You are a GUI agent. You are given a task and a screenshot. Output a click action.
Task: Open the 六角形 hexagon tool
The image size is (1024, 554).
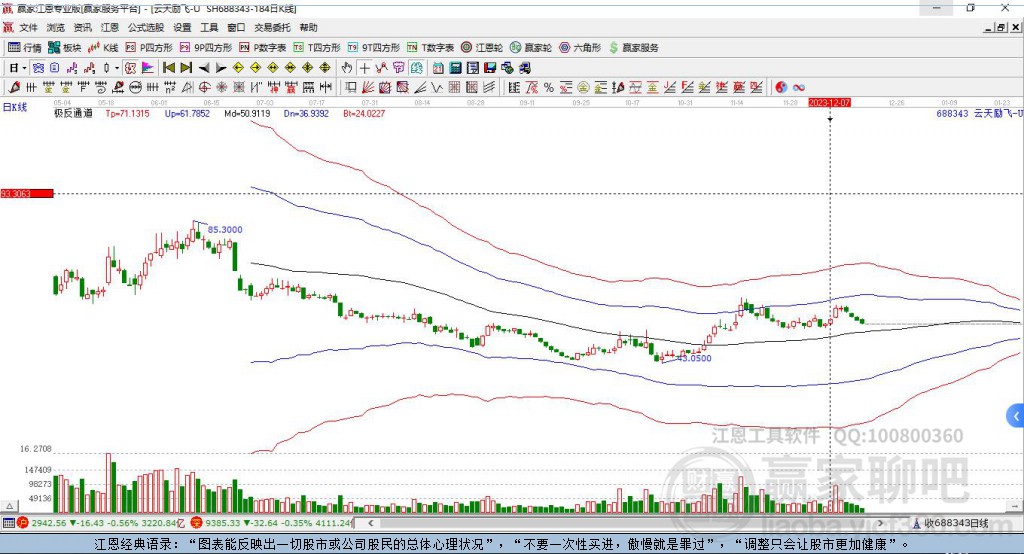pos(579,48)
